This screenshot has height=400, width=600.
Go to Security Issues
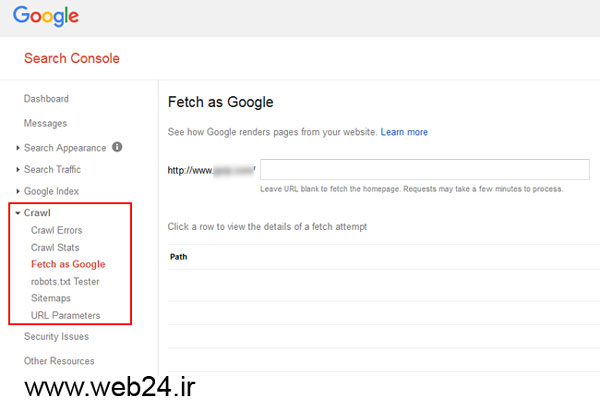56,336
